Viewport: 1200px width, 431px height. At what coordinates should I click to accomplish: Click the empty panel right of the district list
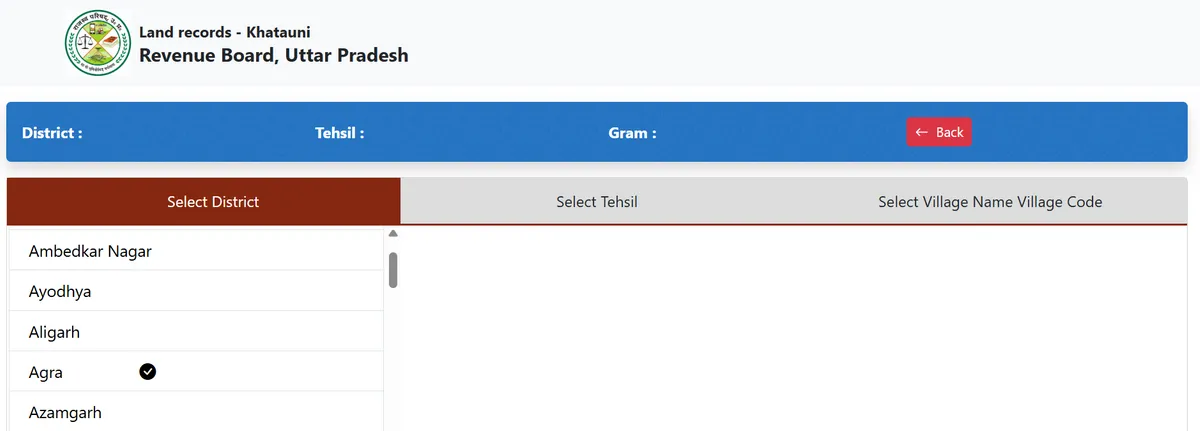[790, 330]
